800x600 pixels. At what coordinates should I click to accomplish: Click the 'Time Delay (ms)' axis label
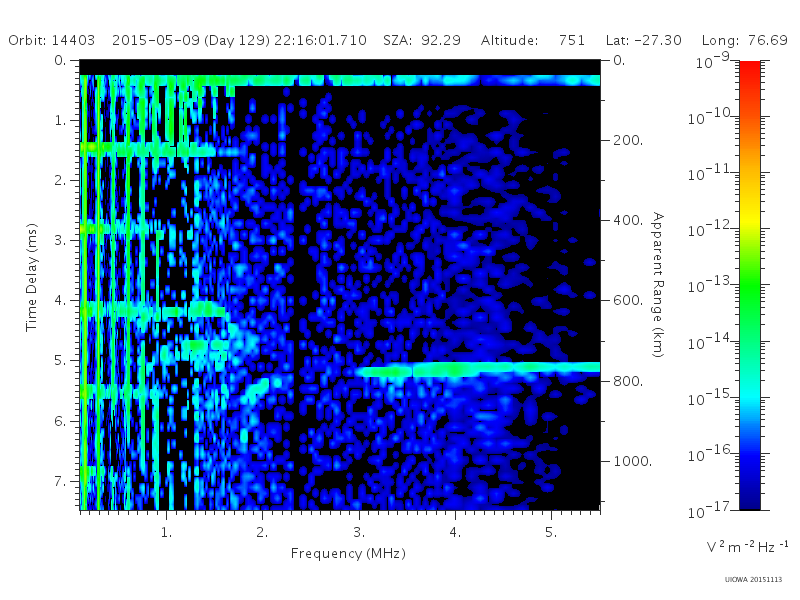32,278
